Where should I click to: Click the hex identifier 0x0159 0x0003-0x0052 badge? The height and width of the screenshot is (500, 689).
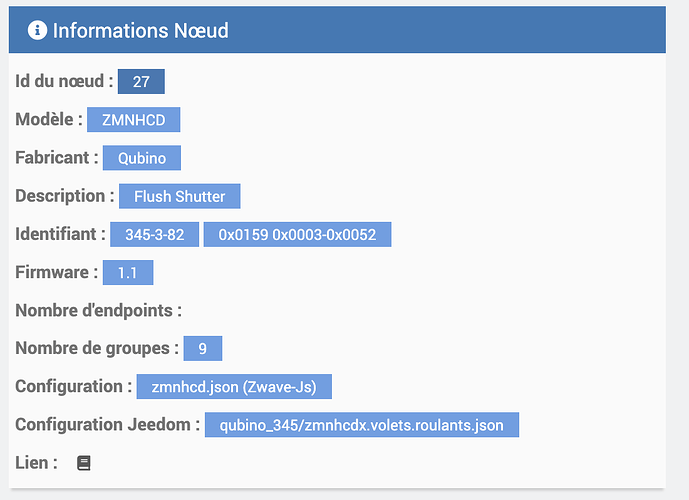click(297, 234)
